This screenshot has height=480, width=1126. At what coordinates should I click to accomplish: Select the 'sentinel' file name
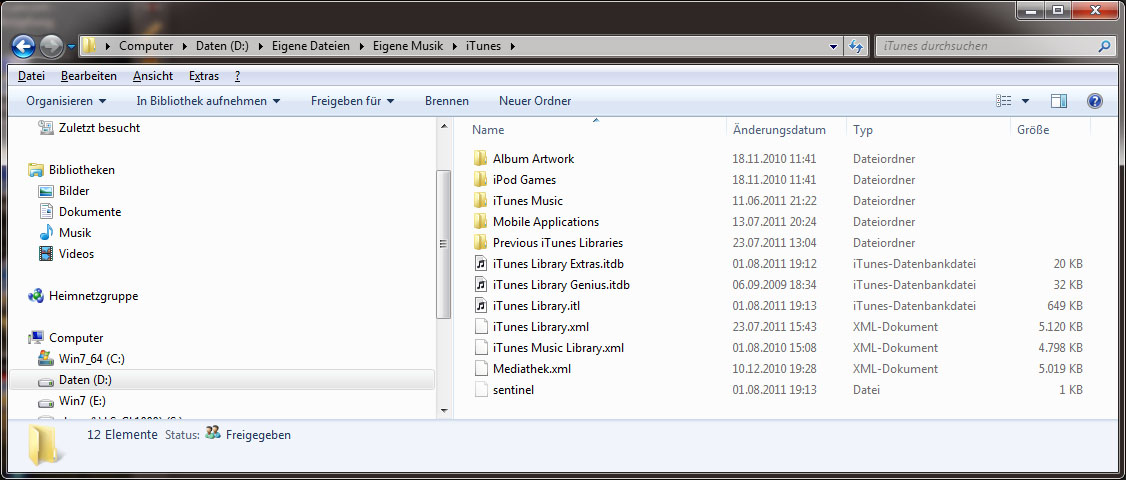point(513,389)
